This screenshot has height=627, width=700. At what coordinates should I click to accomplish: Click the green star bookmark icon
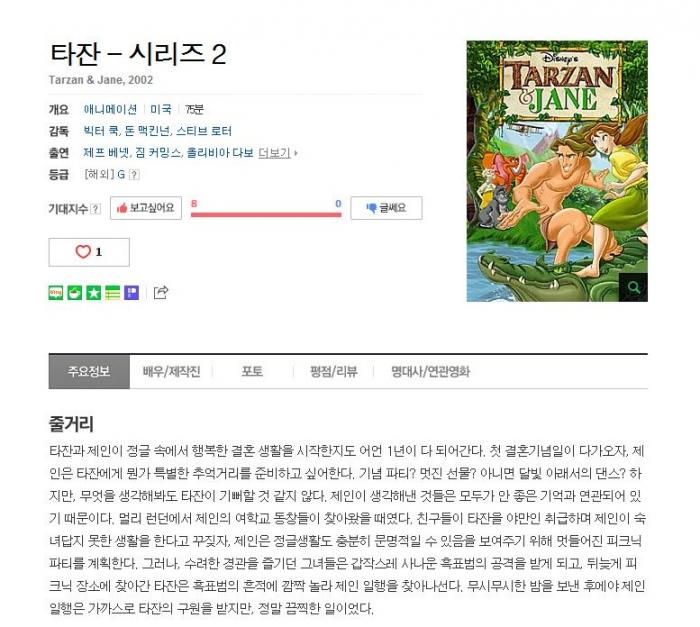point(94,293)
